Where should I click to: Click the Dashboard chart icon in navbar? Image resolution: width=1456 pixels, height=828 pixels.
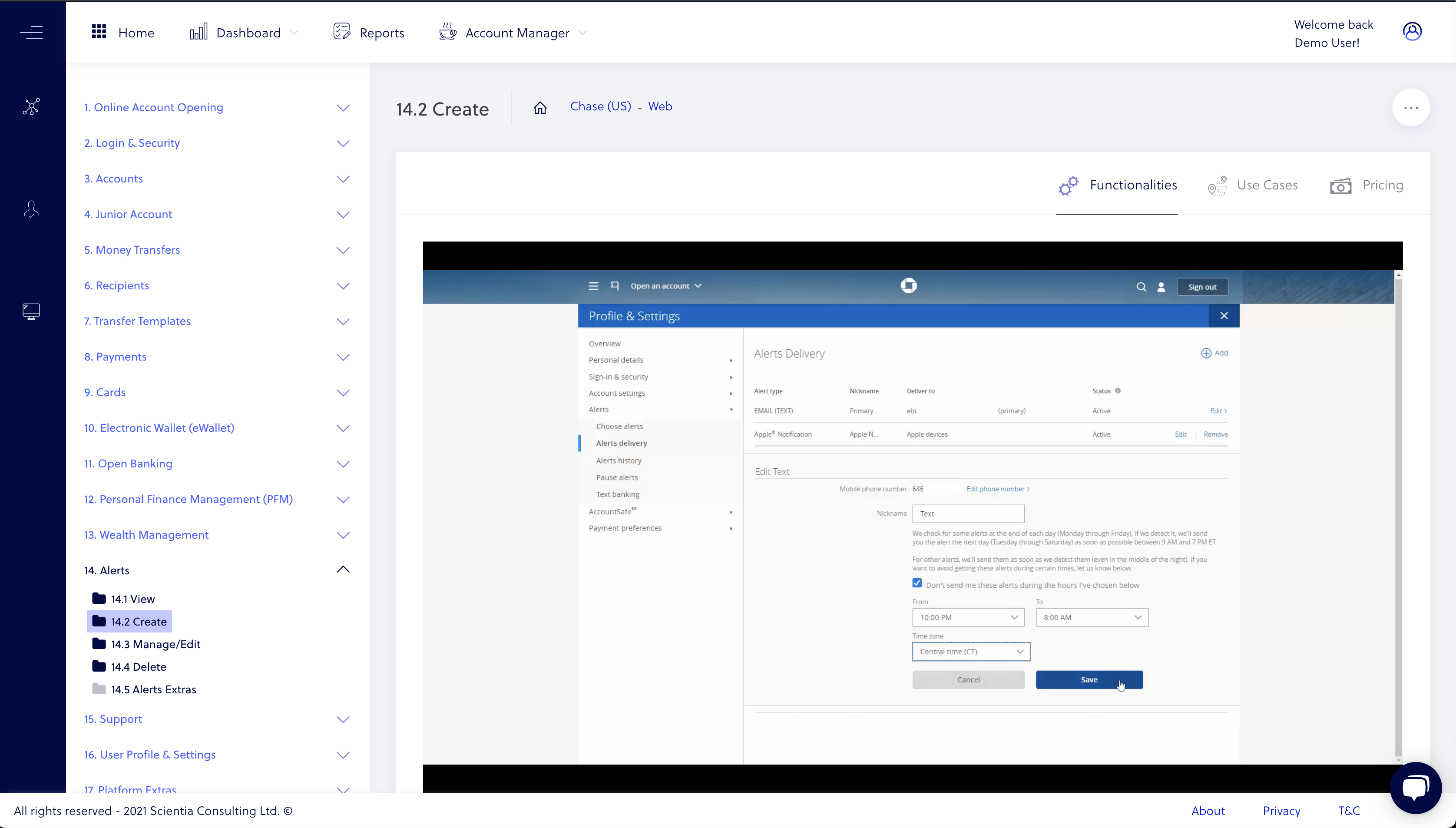[x=199, y=32]
